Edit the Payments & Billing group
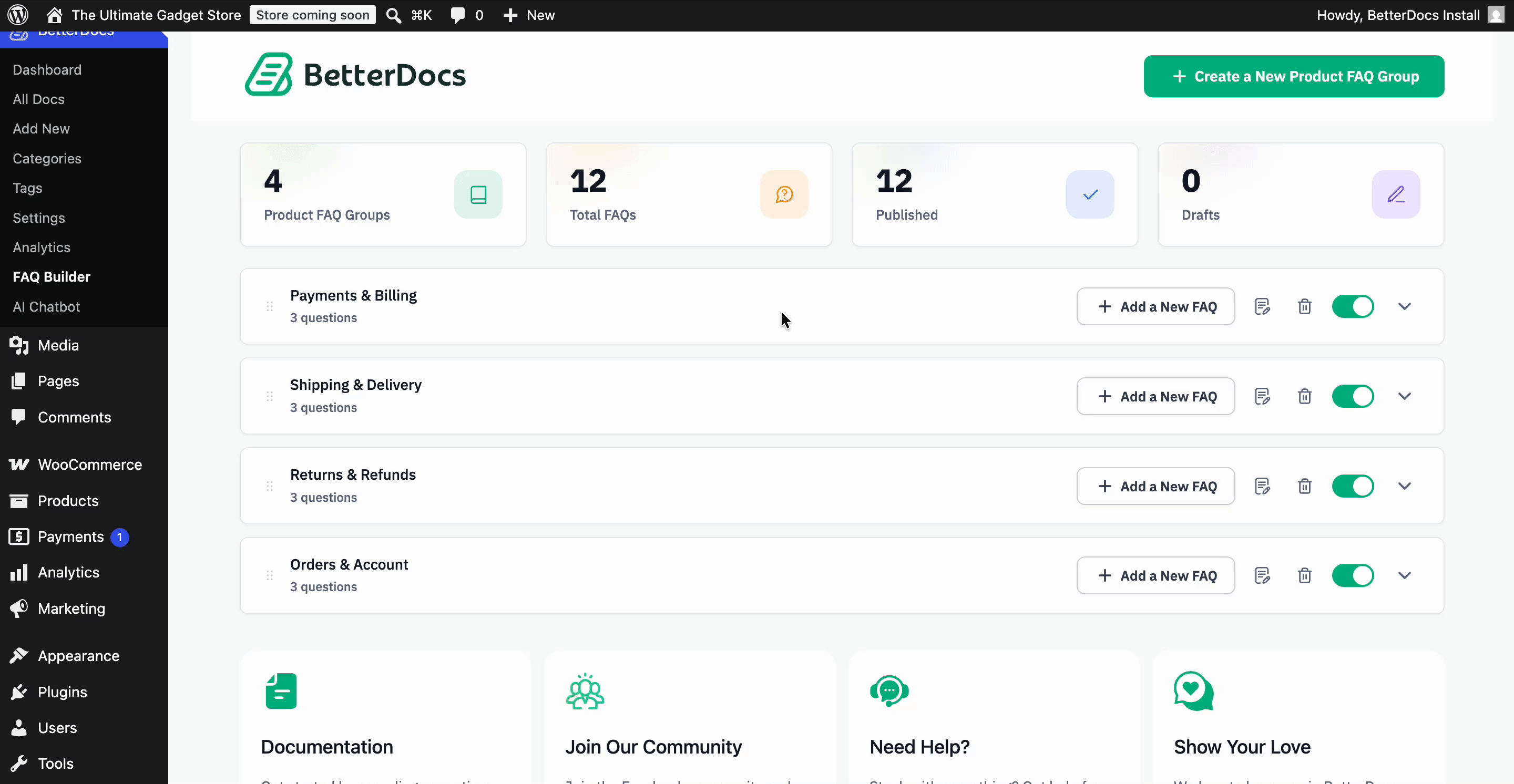This screenshot has height=784, width=1514. click(x=1262, y=306)
